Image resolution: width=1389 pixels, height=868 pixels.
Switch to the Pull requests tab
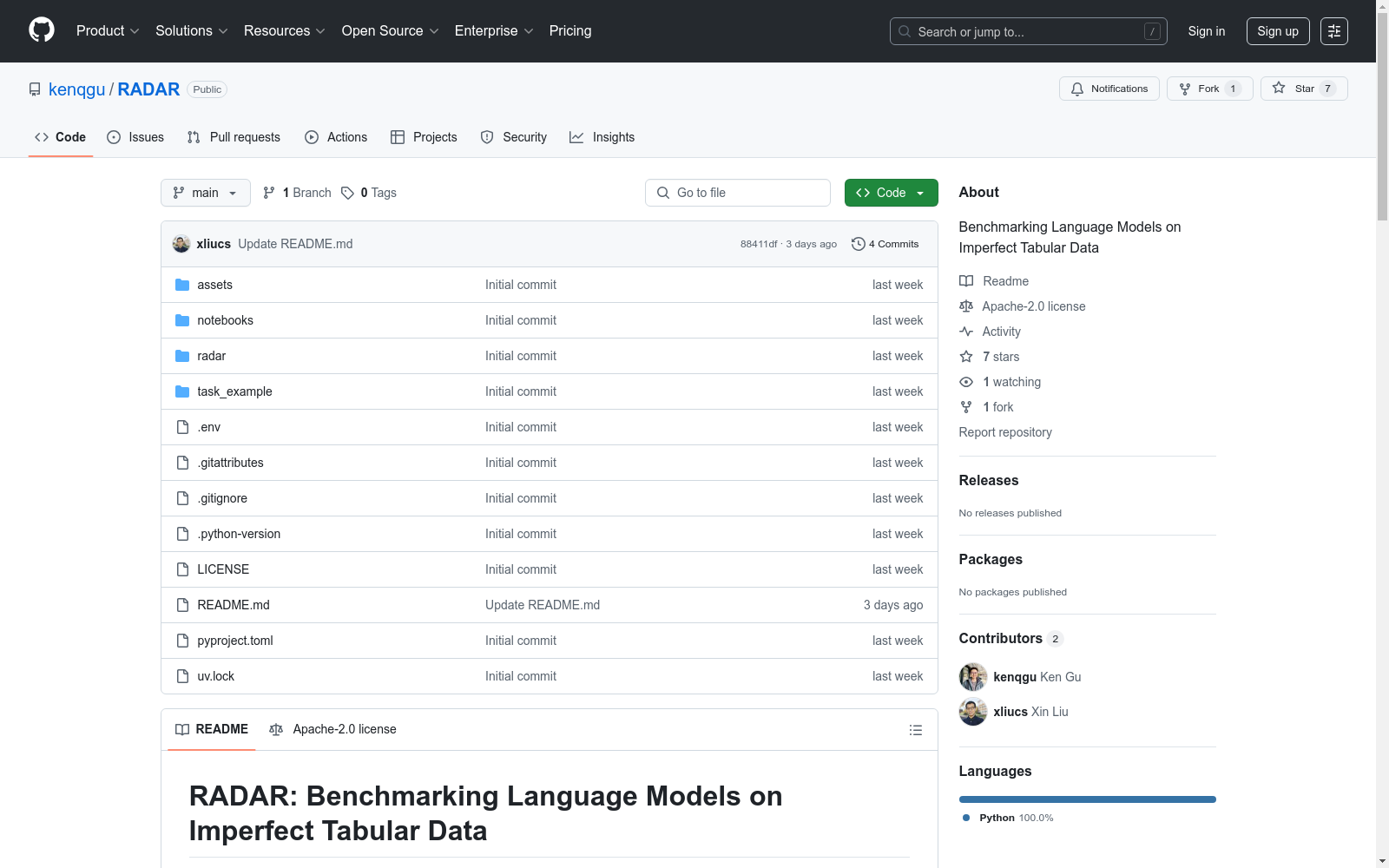(234, 137)
